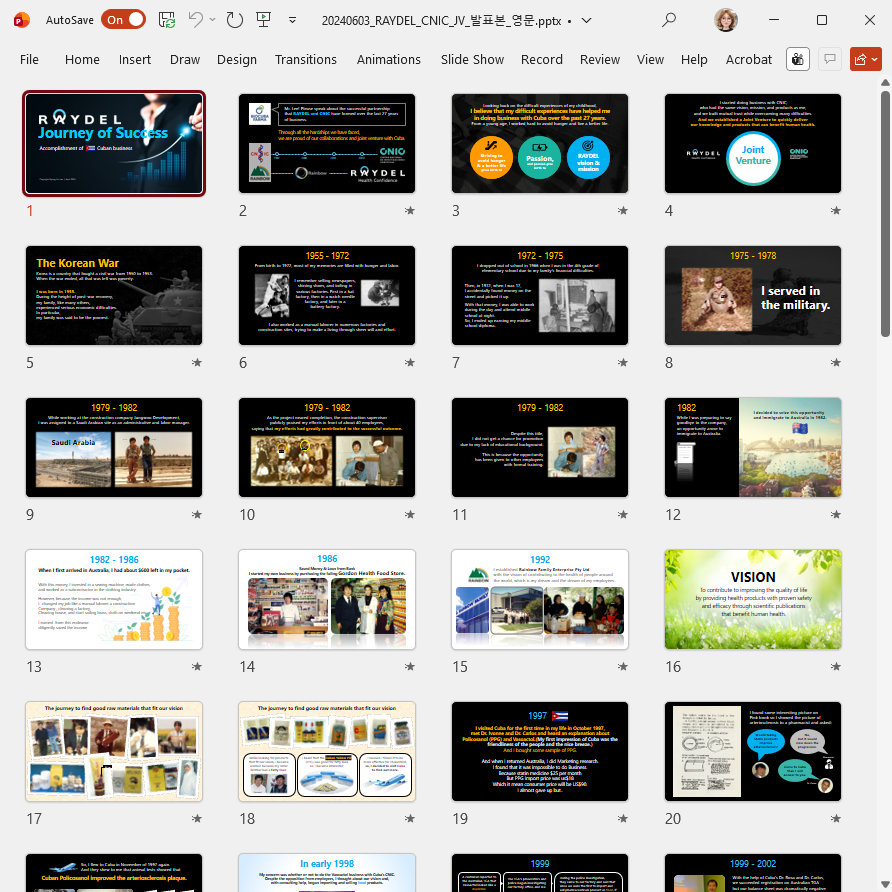Screen dimensions: 892x892
Task: Select slide 7 titled 1972 - 1975
Action: (540, 295)
